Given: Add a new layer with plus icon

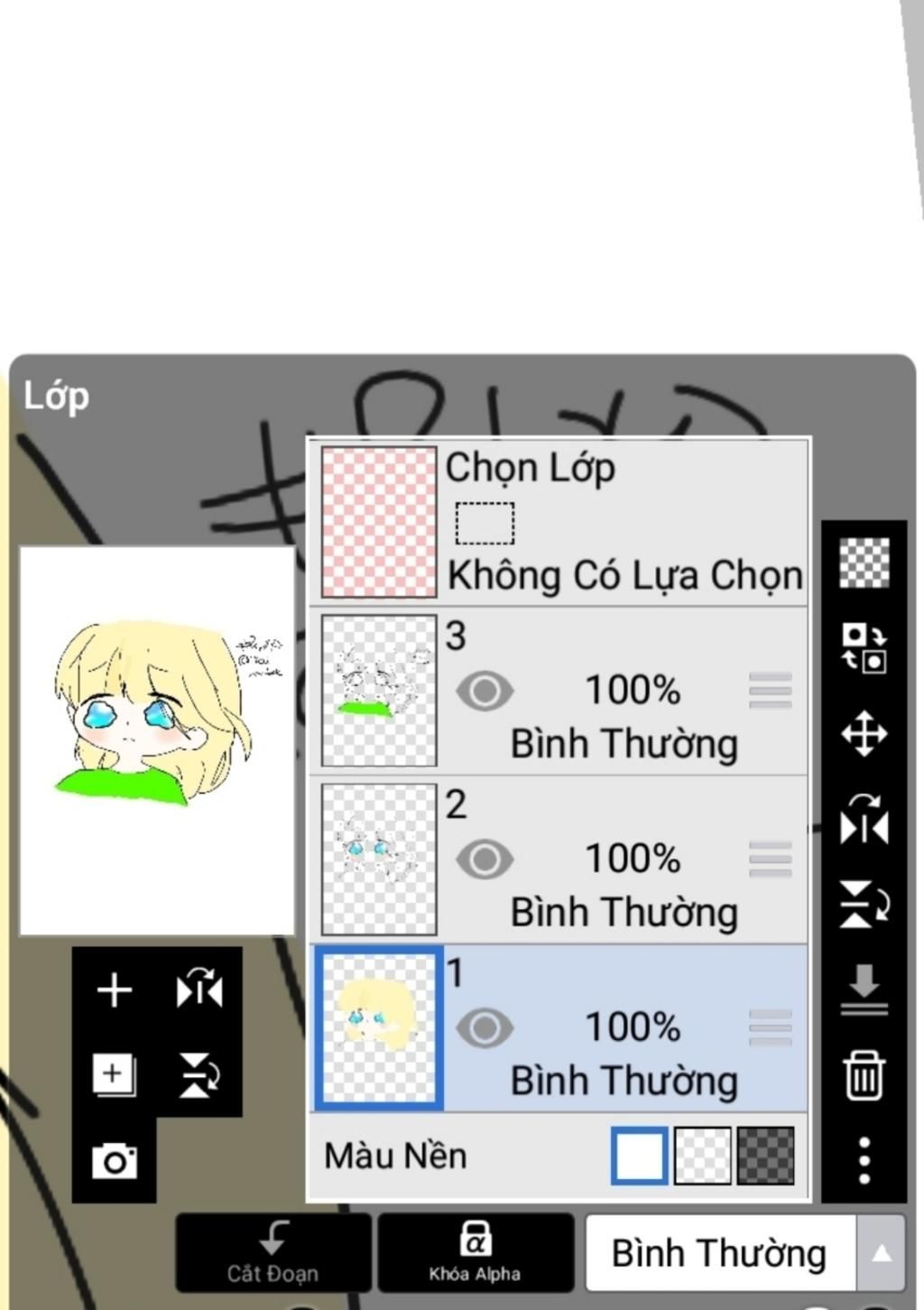Looking at the screenshot, I should click(x=115, y=990).
